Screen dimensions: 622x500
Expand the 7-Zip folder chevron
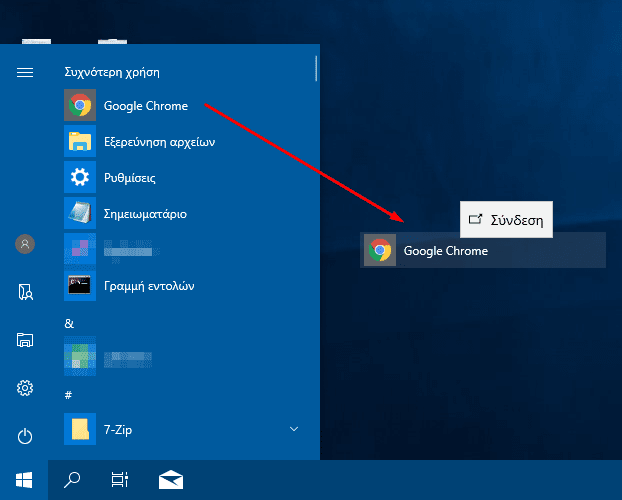click(294, 429)
